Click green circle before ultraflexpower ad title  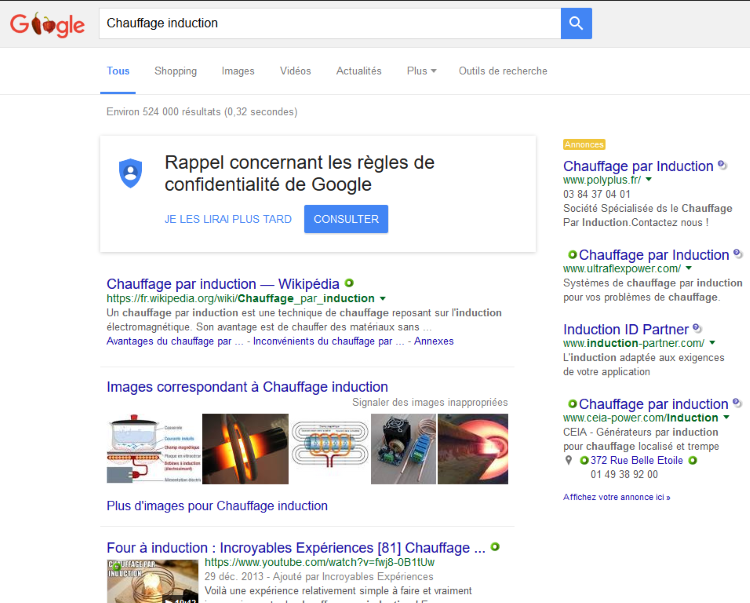click(x=572, y=254)
